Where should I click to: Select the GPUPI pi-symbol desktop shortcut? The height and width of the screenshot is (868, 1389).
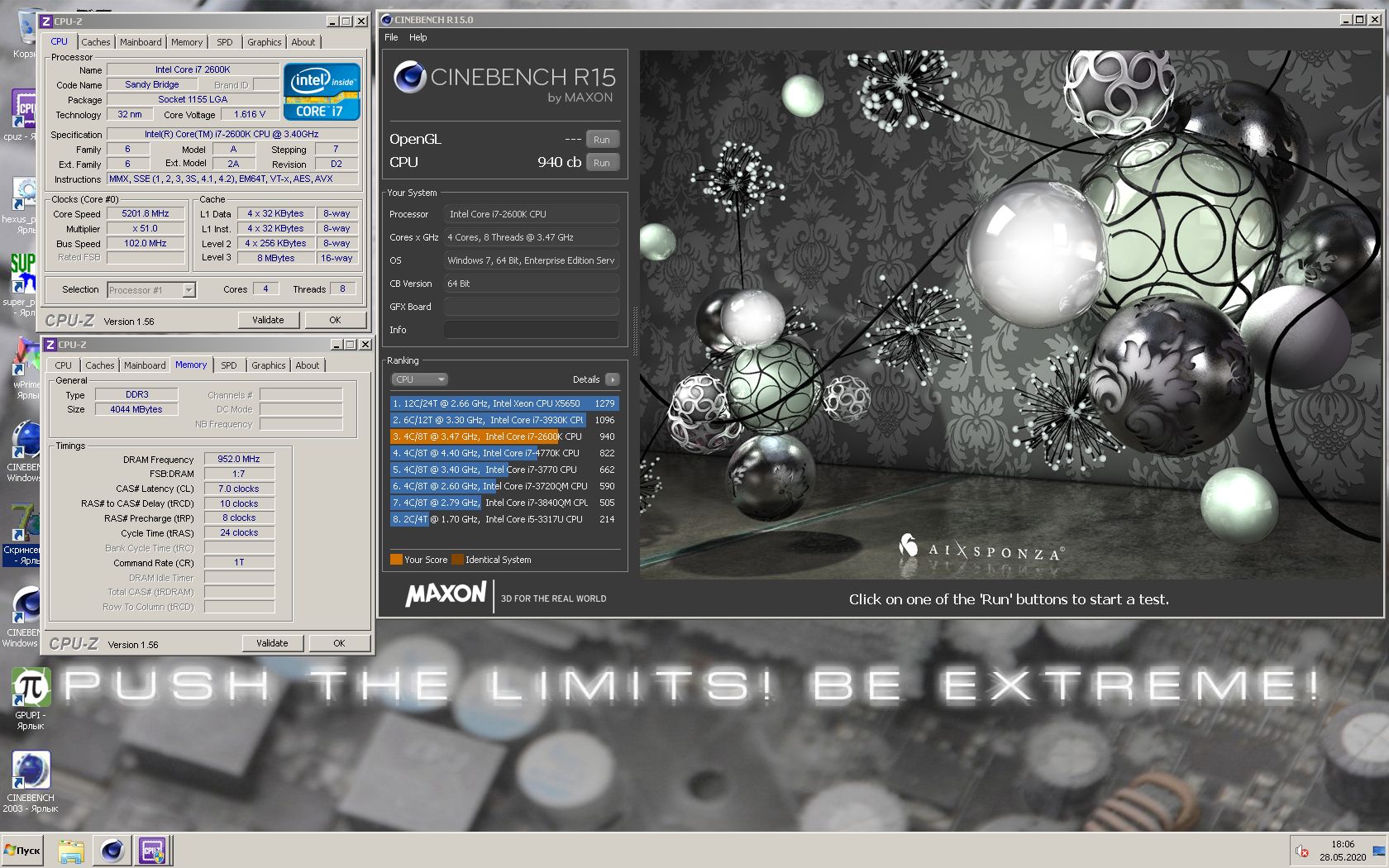click(31, 699)
